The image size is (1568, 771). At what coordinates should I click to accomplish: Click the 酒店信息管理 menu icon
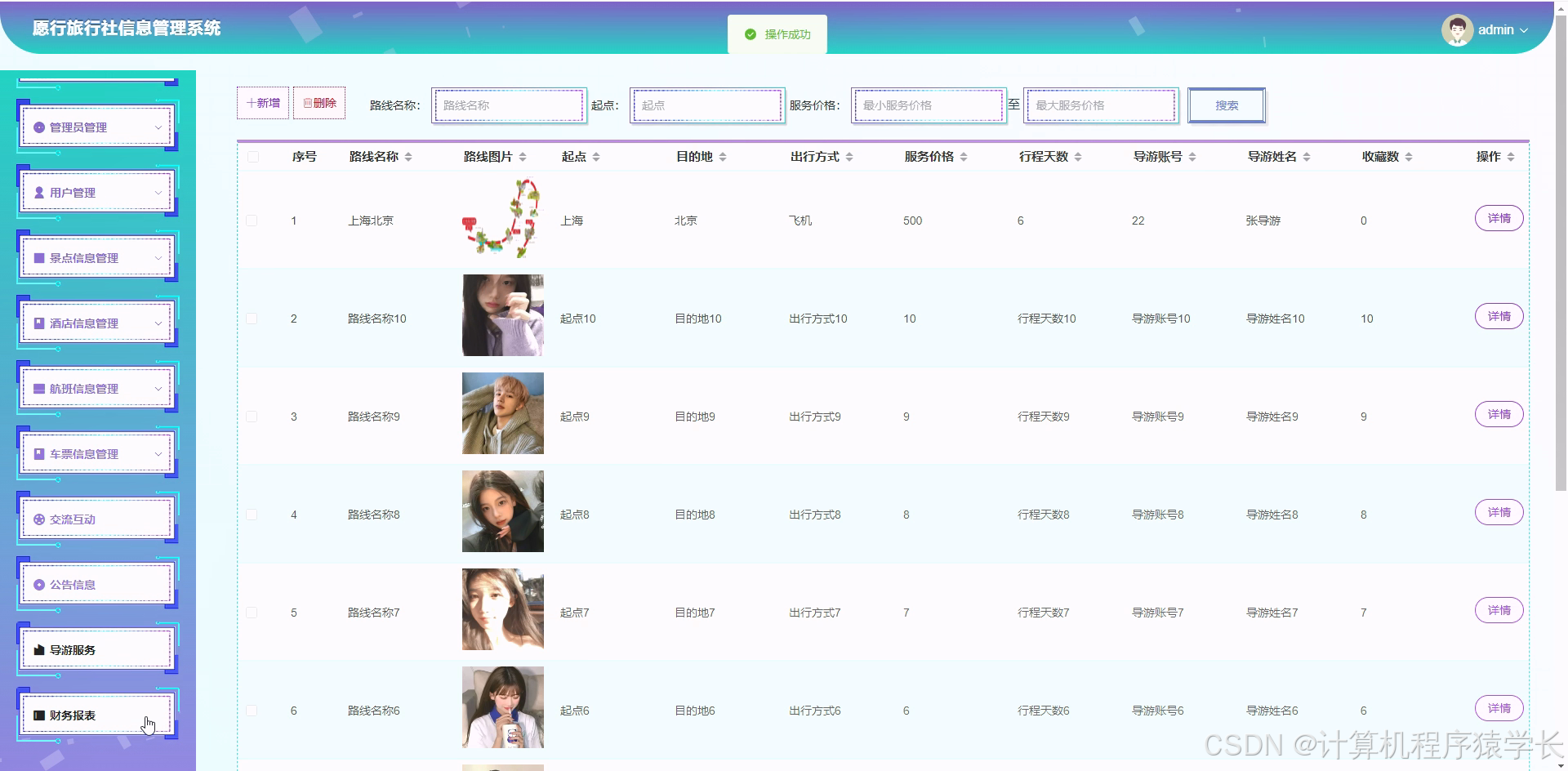[39, 323]
